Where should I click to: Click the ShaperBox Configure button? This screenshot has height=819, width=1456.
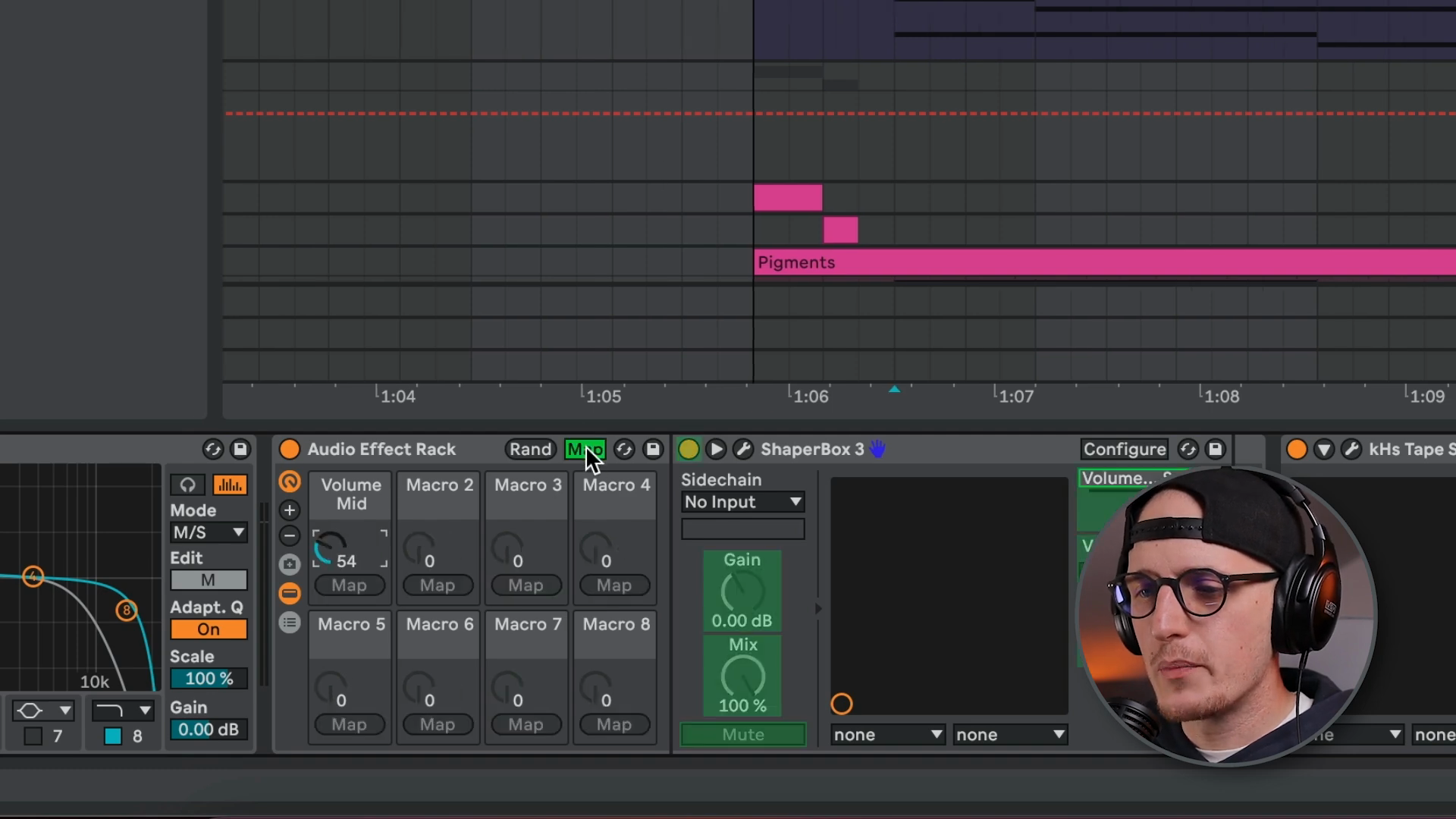[x=1124, y=449]
